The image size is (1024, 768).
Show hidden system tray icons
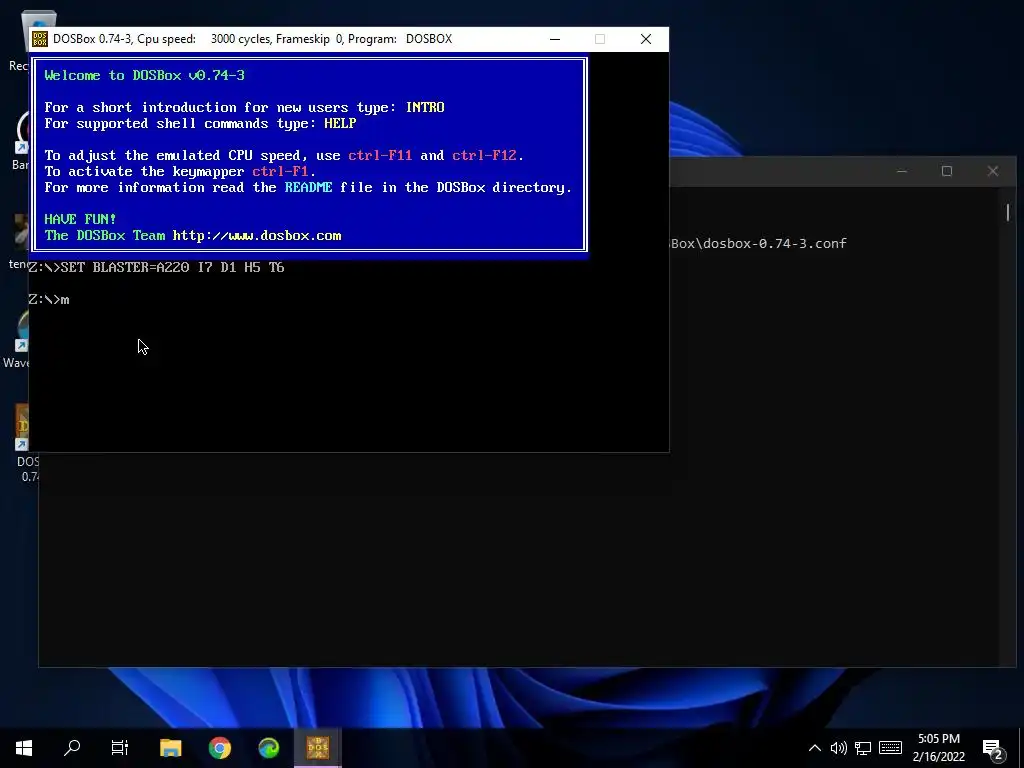(814, 748)
